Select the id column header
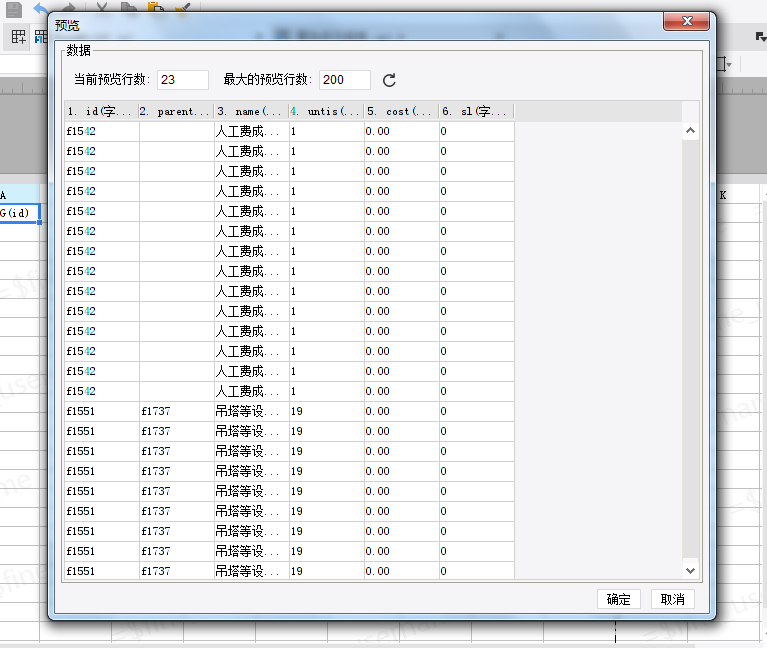Screen dimensions: 767x648 click(101, 112)
